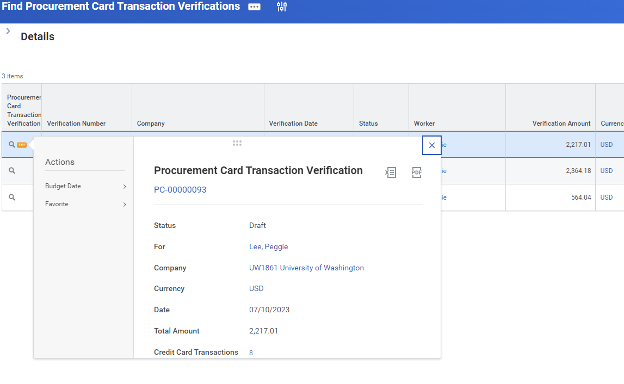Click the magnifier icon in the 2,217.01 row
The height and width of the screenshot is (384, 624).
point(12,144)
